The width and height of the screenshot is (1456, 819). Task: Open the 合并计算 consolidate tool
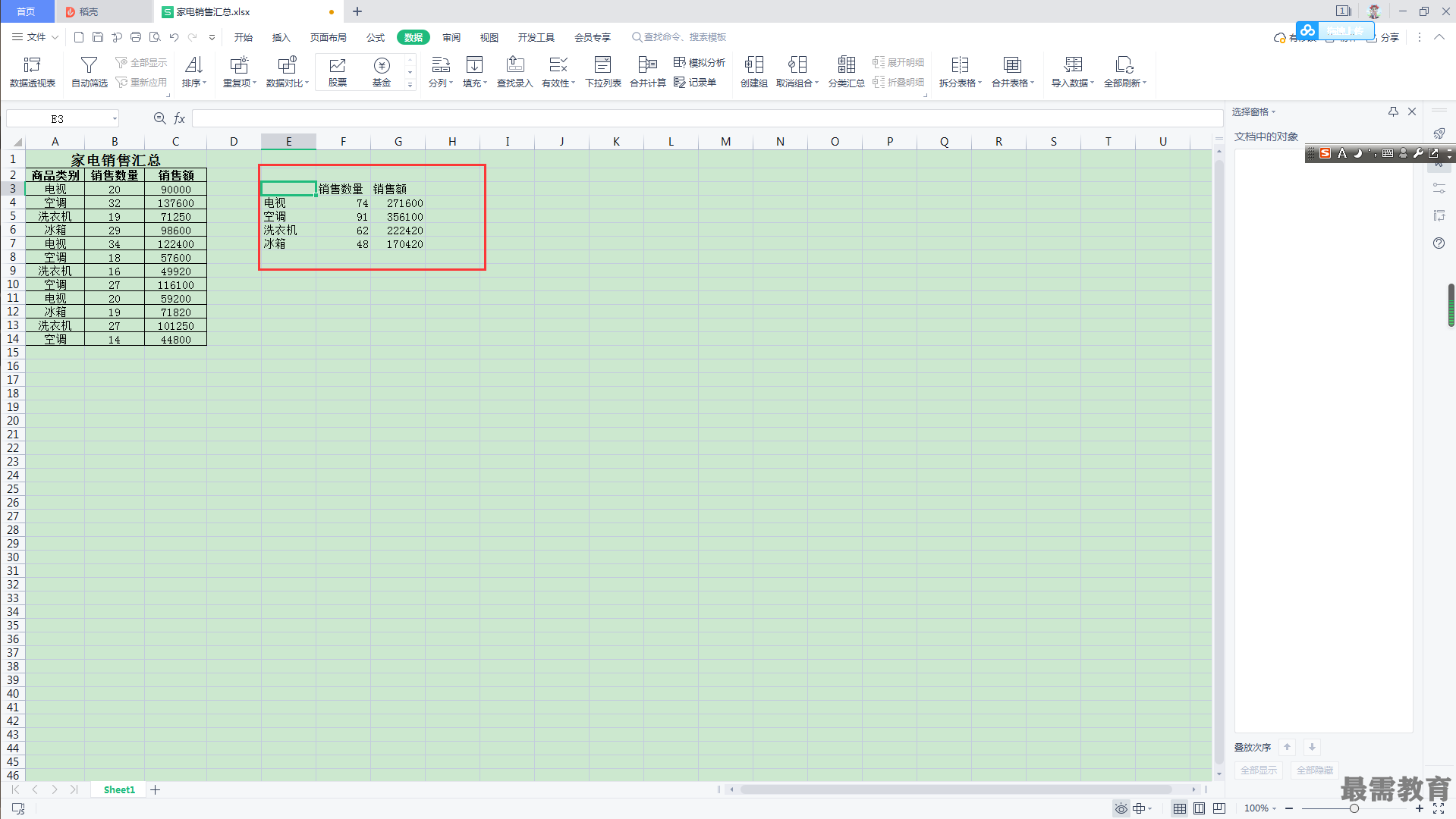tap(648, 72)
